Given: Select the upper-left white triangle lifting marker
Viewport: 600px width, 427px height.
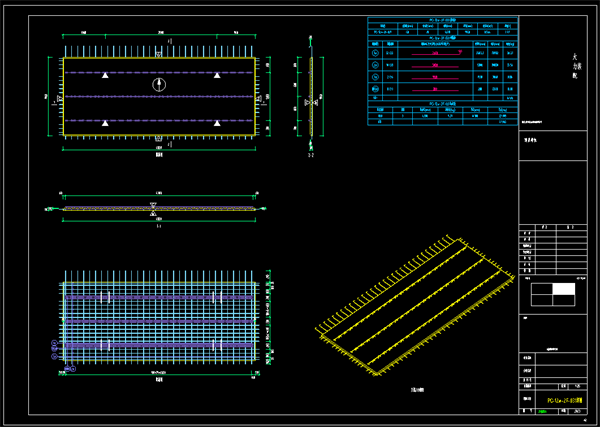Looking at the screenshot, I should tap(105, 75).
